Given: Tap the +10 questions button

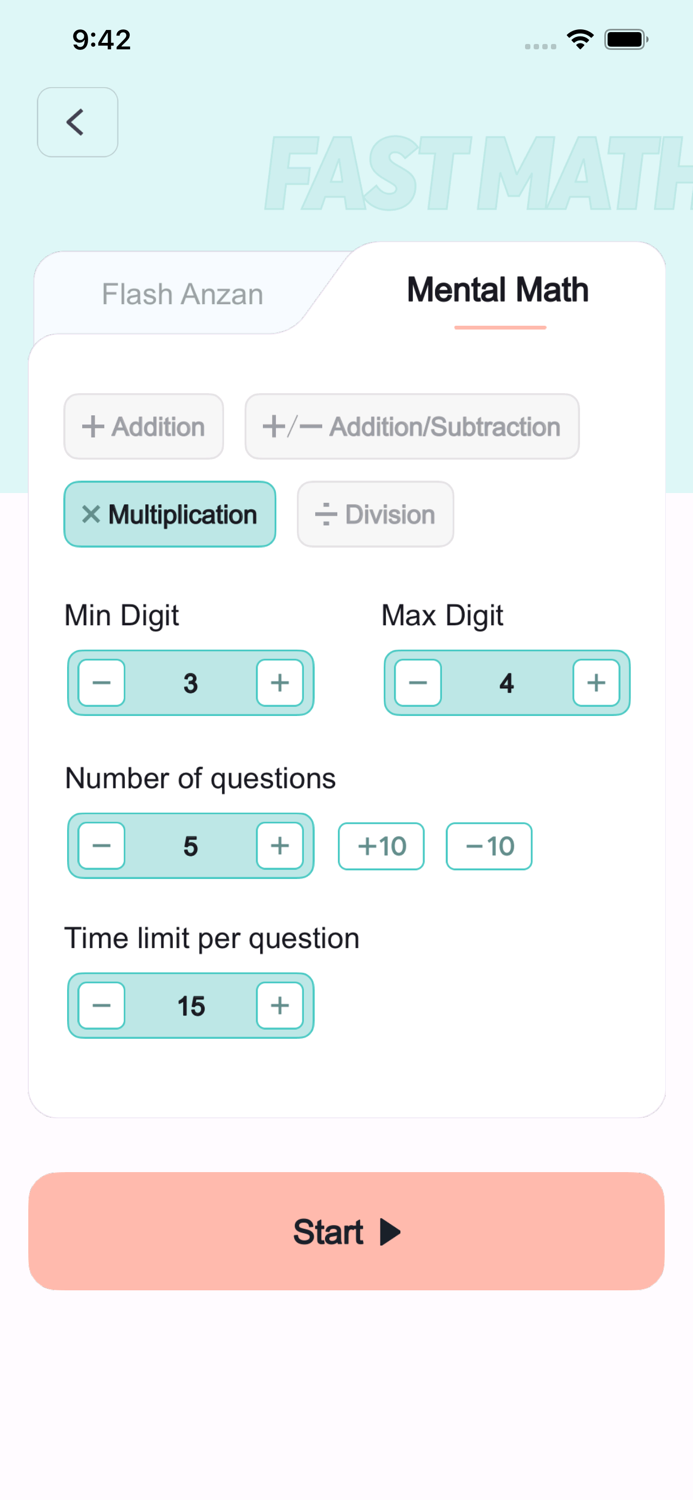Looking at the screenshot, I should pyautogui.click(x=381, y=846).
